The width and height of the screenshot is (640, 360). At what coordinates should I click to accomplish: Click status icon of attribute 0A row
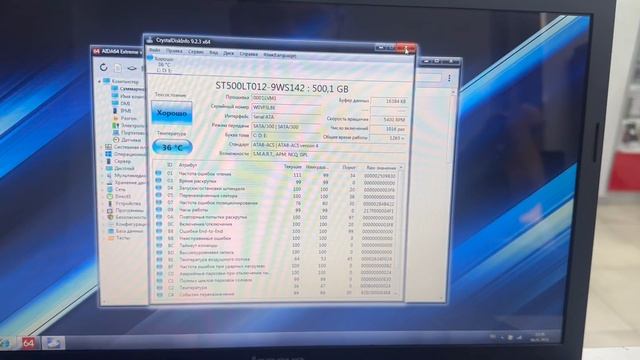(x=159, y=217)
